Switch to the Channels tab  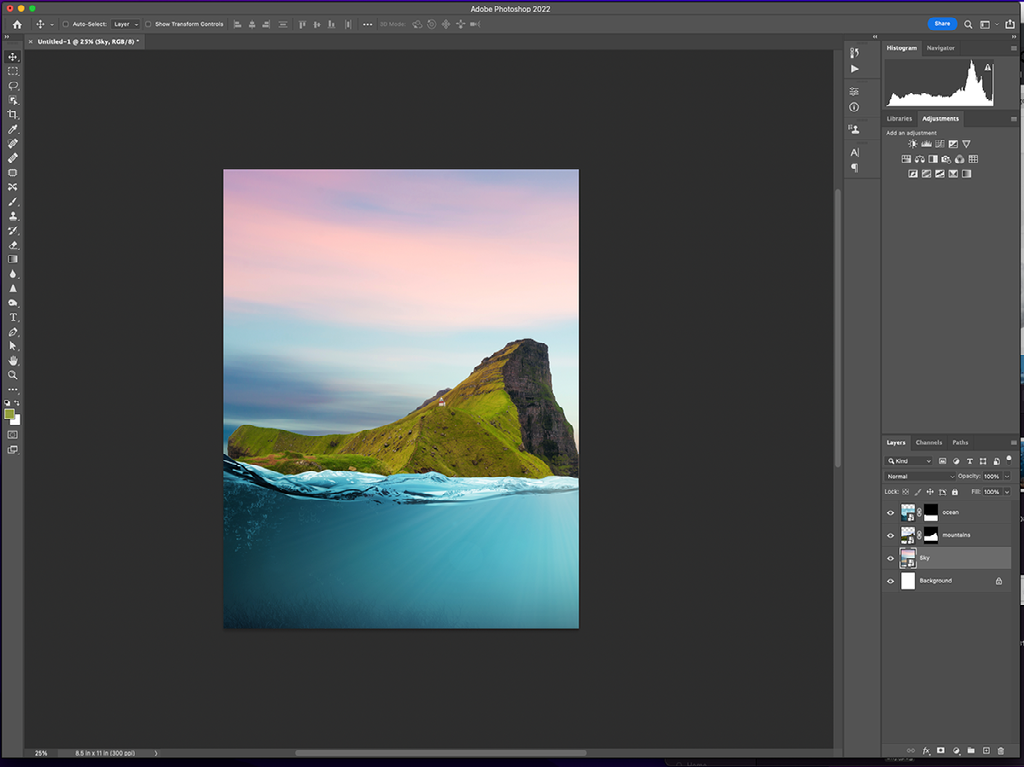coord(928,442)
